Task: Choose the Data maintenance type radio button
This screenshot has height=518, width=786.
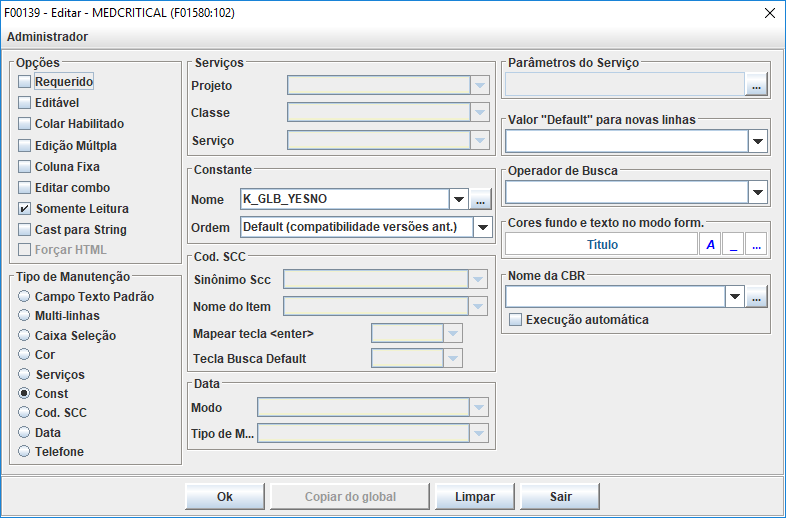Action: point(25,433)
